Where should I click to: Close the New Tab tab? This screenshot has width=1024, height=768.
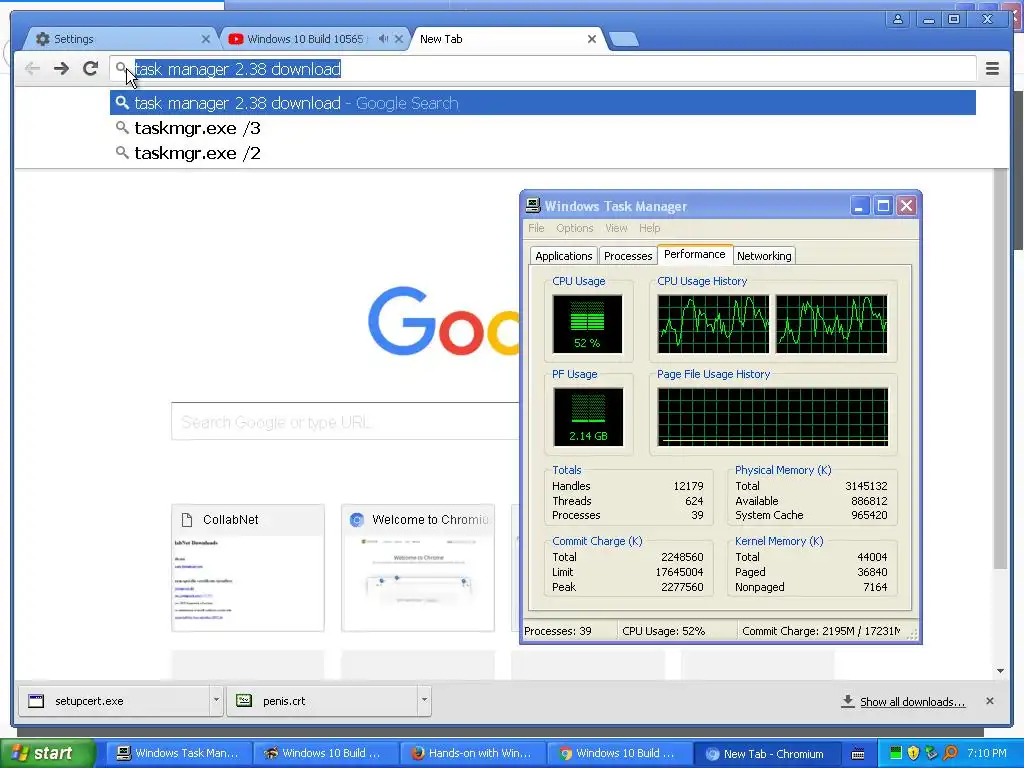[x=592, y=39]
